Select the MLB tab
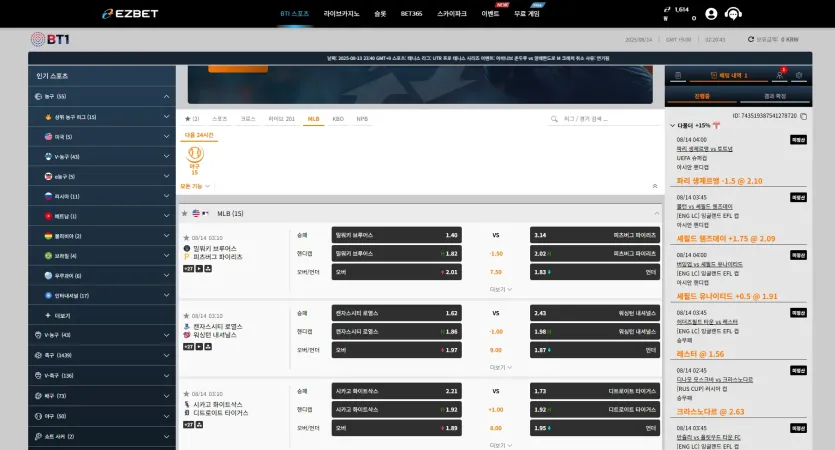Image resolution: width=835 pixels, height=450 pixels. pos(313,119)
